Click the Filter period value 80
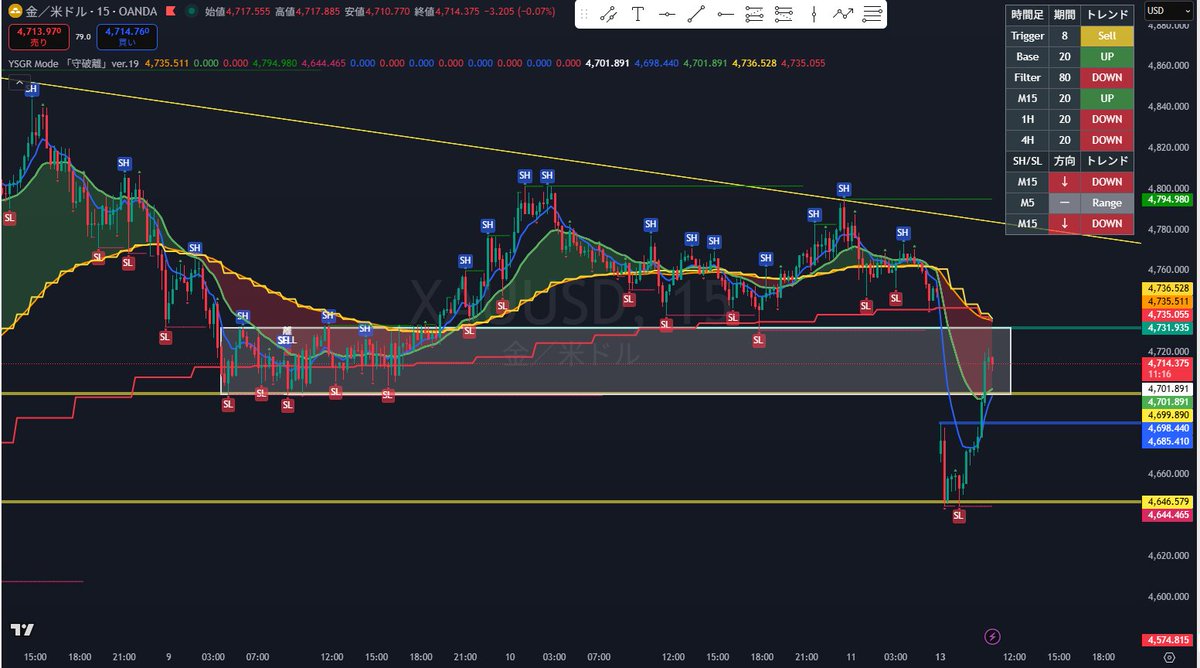 click(1064, 78)
